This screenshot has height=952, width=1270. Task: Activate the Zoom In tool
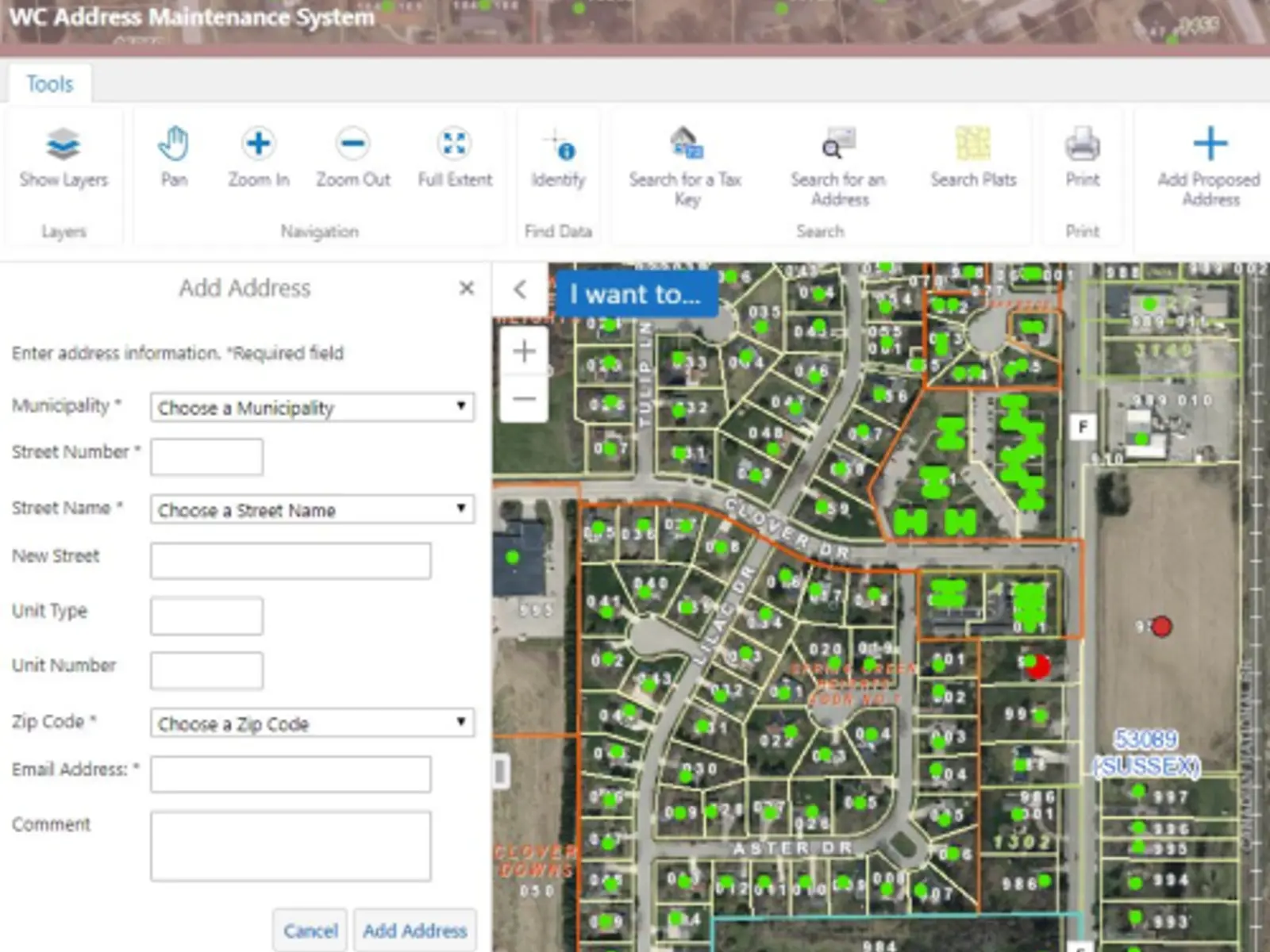[259, 157]
